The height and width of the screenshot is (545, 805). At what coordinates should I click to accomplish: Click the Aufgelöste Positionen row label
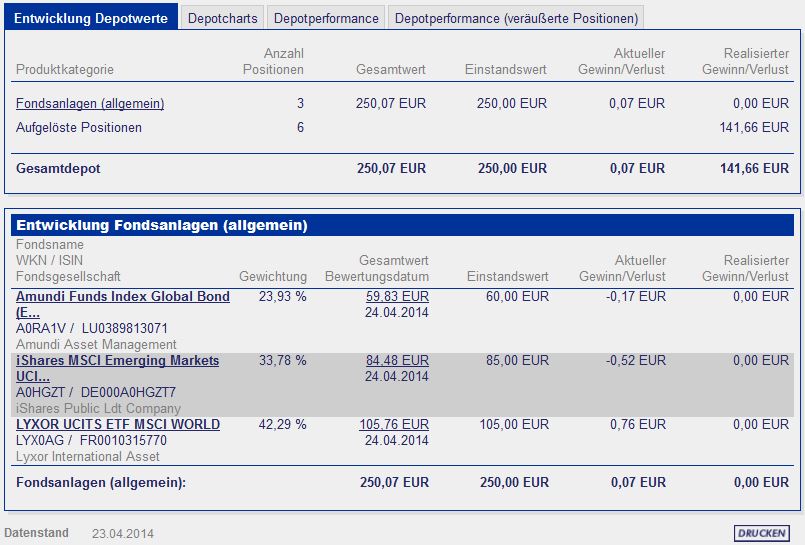(79, 128)
